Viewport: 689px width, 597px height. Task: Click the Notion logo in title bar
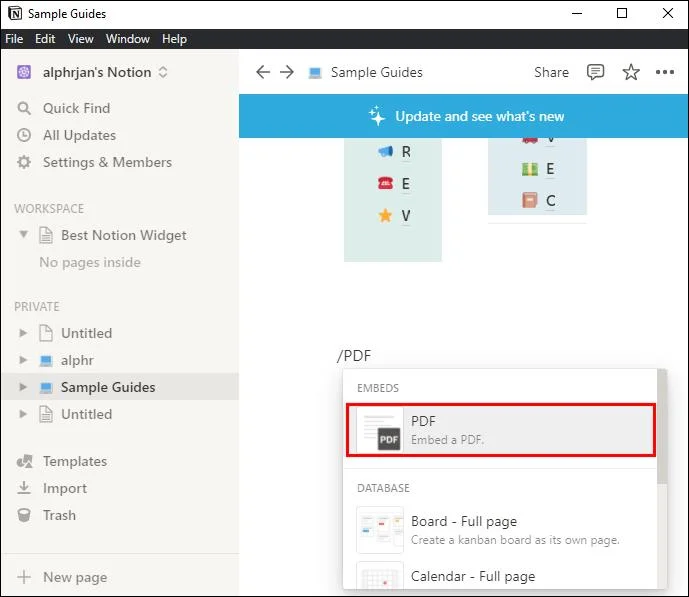pos(15,14)
